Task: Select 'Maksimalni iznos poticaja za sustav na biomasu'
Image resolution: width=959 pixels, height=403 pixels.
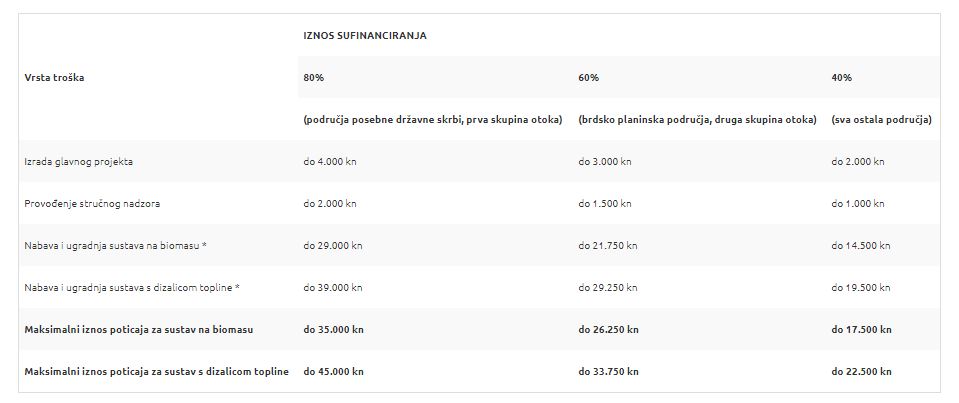Action: point(139,330)
